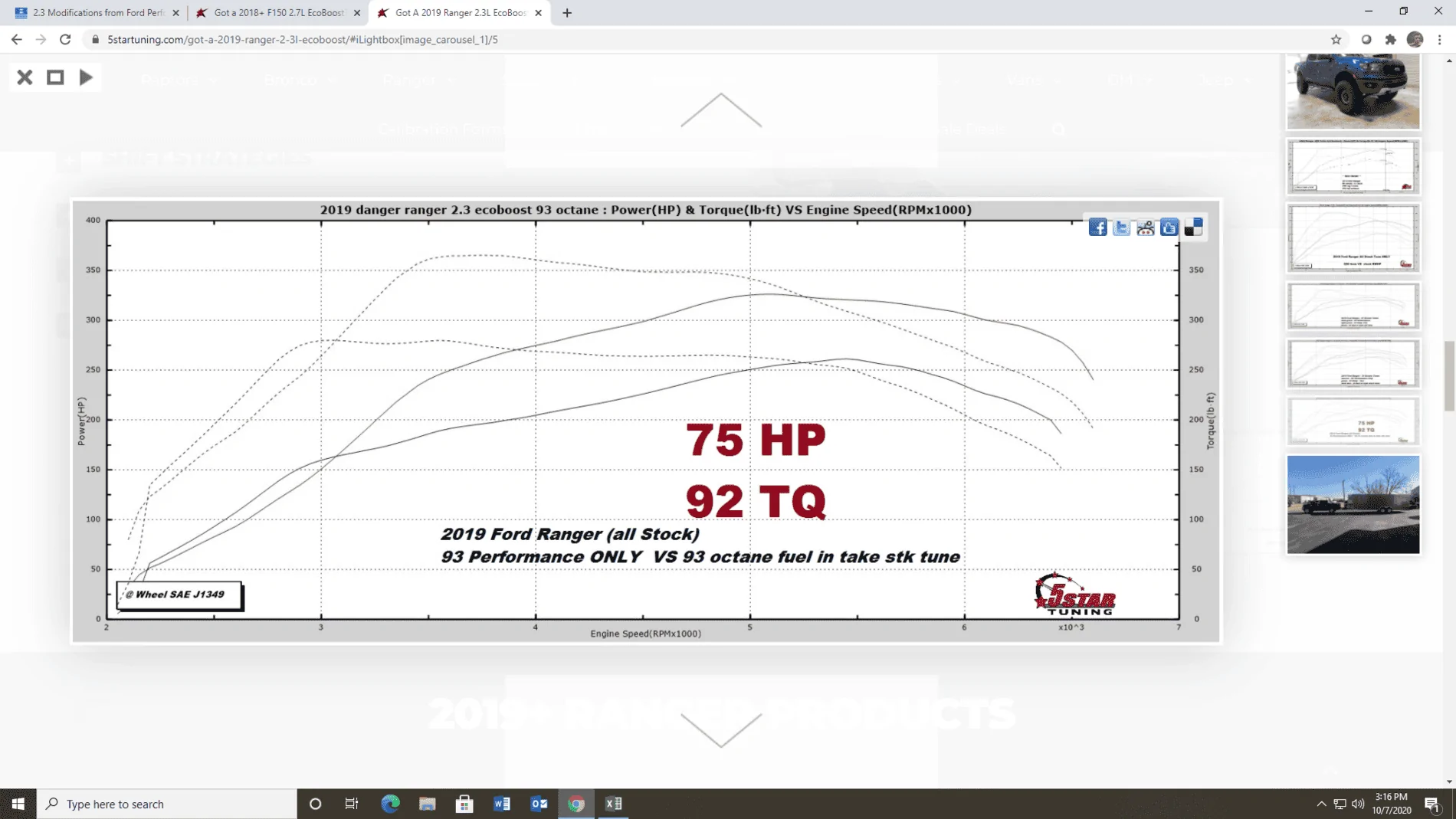Open File Explorer from the taskbar
Image resolution: width=1456 pixels, height=819 pixels.
click(x=428, y=804)
